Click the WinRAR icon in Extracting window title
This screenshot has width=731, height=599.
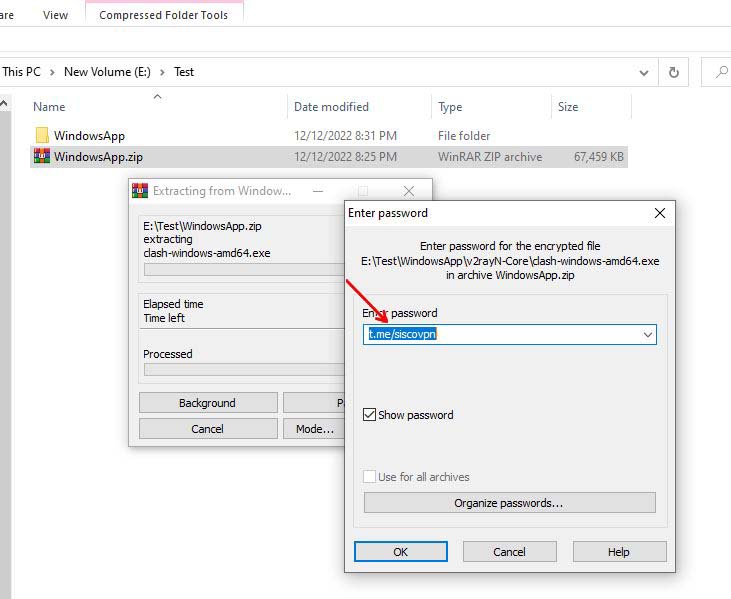tap(141, 190)
